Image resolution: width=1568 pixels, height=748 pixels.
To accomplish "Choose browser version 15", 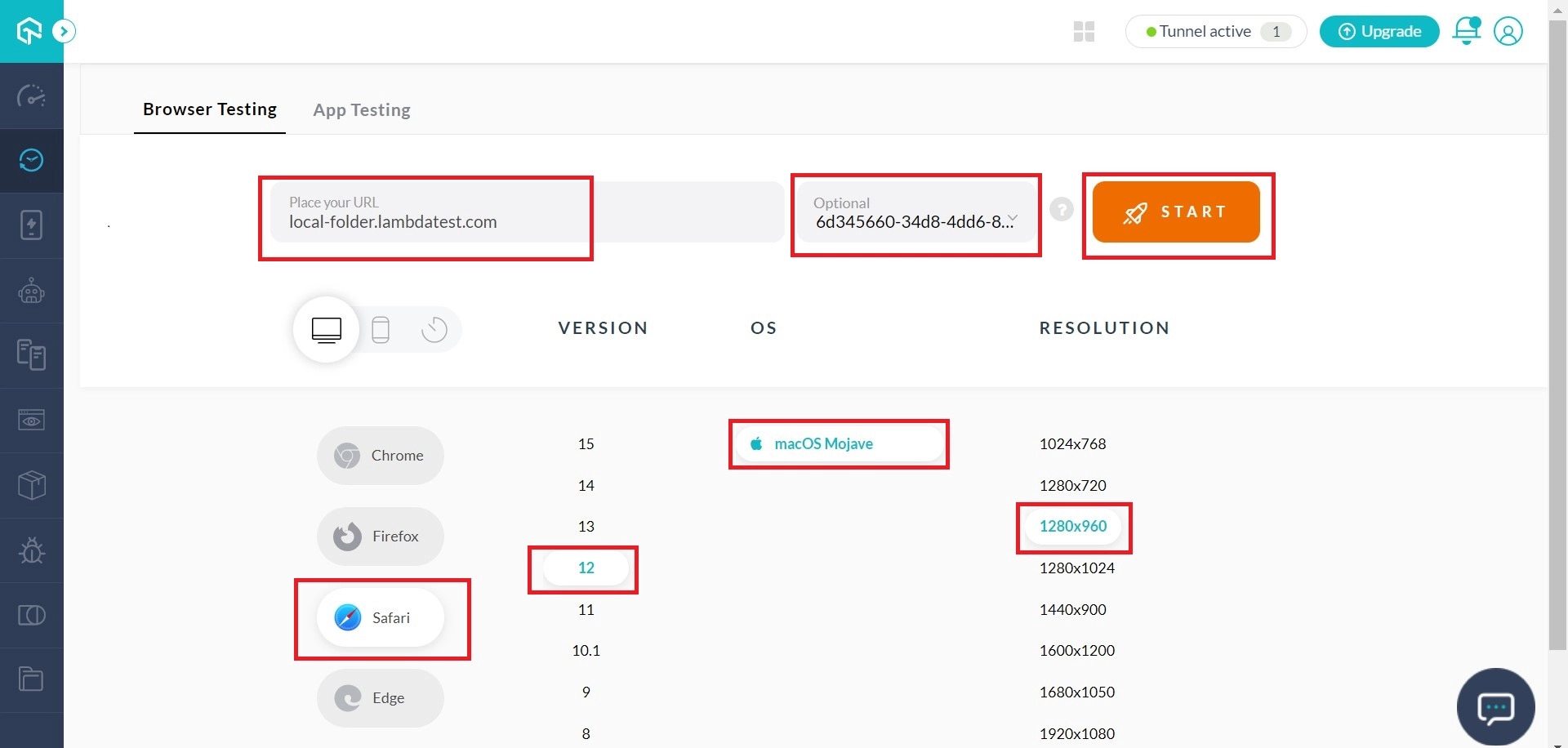I will tap(586, 444).
